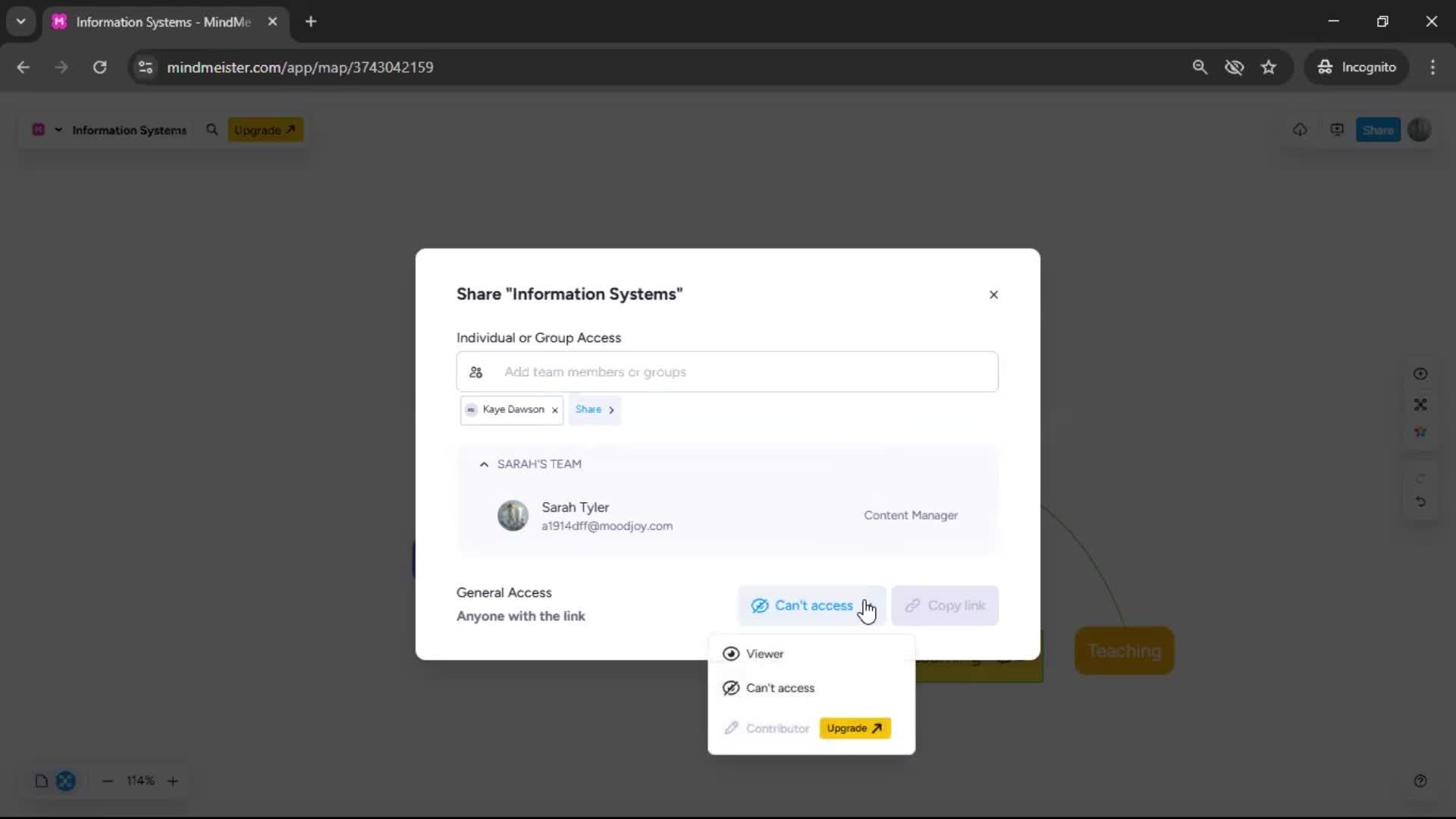1456x819 pixels.
Task: Open Chrome three-dot menu
Action: click(x=1432, y=67)
